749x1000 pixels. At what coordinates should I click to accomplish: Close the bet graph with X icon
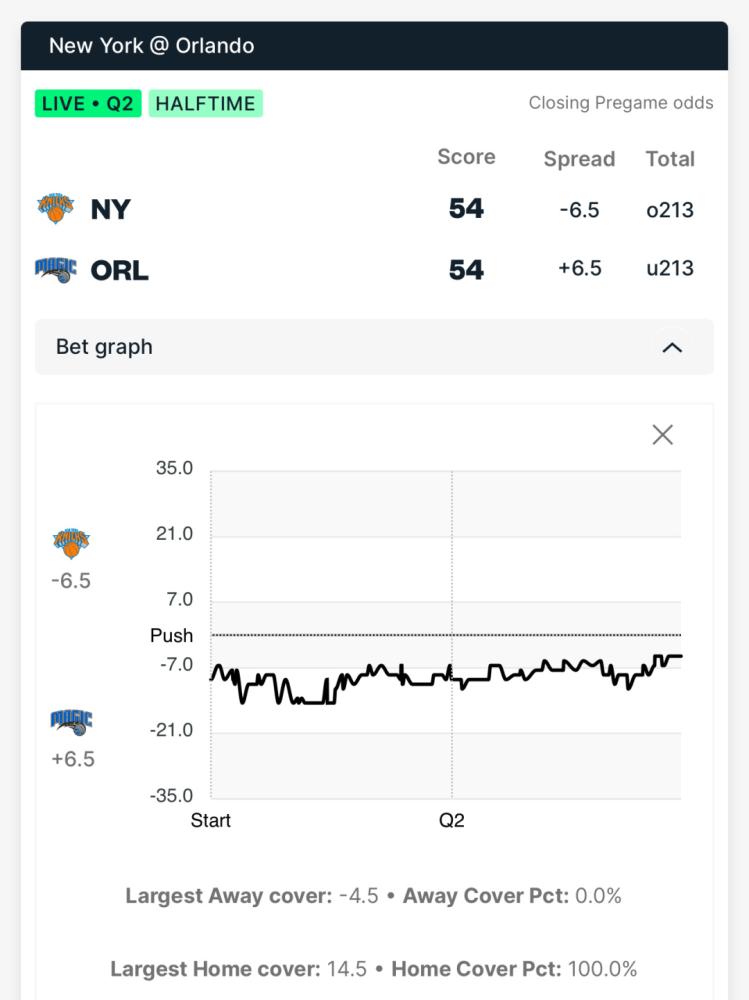662,435
